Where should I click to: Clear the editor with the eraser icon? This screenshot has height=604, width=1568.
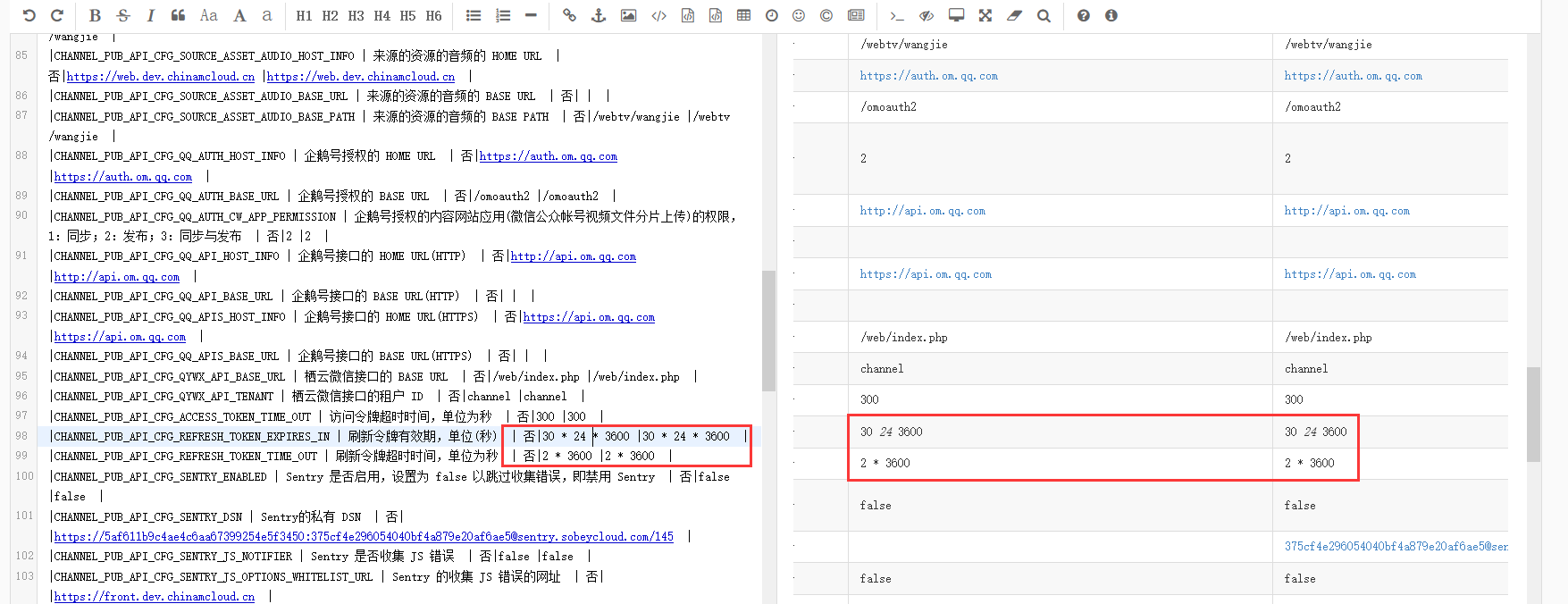(1014, 15)
